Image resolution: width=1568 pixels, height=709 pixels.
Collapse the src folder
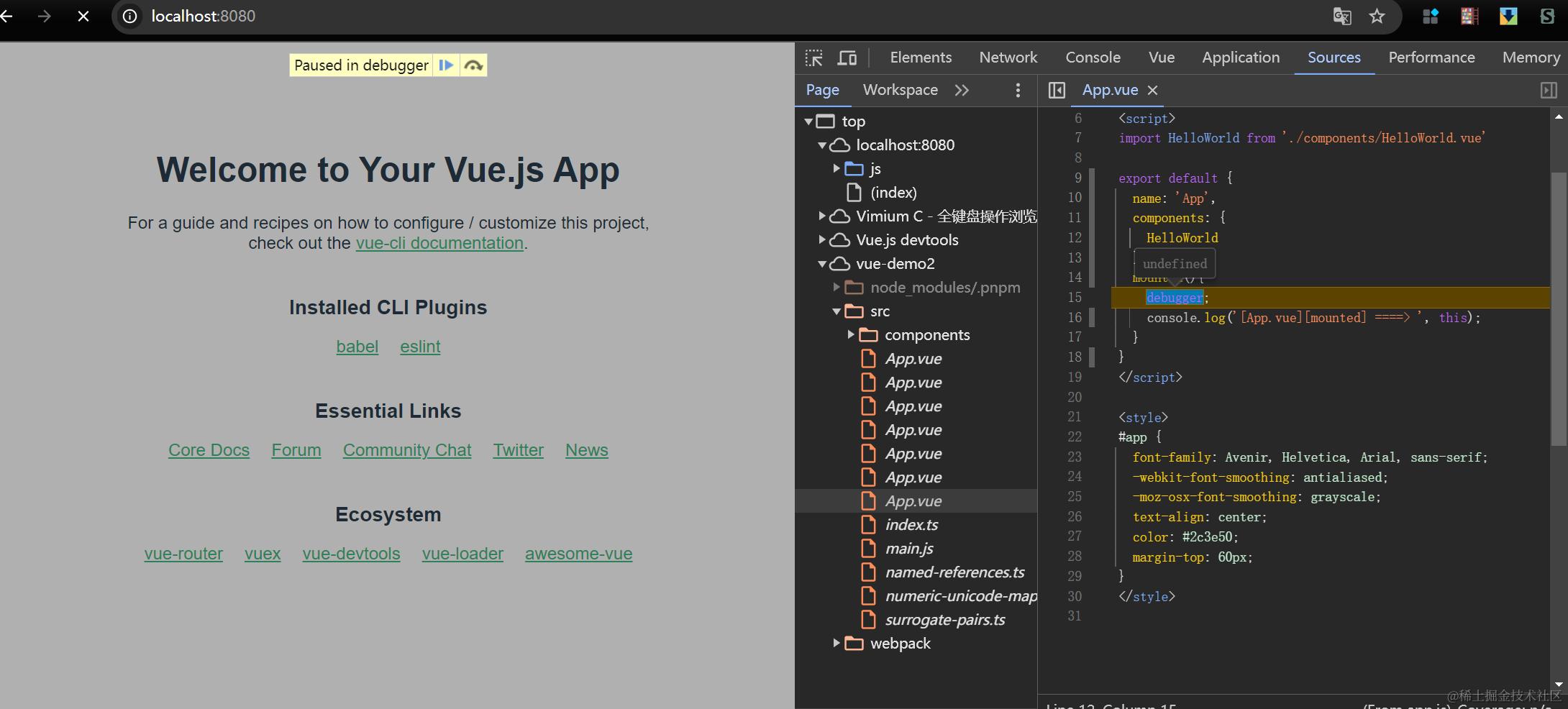(x=837, y=311)
